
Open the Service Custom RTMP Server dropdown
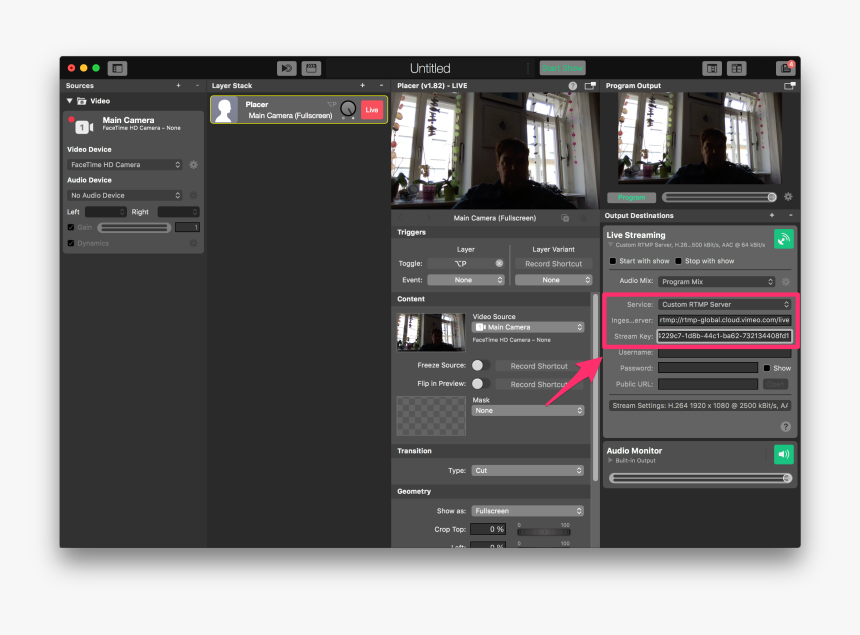pyautogui.click(x=725, y=304)
